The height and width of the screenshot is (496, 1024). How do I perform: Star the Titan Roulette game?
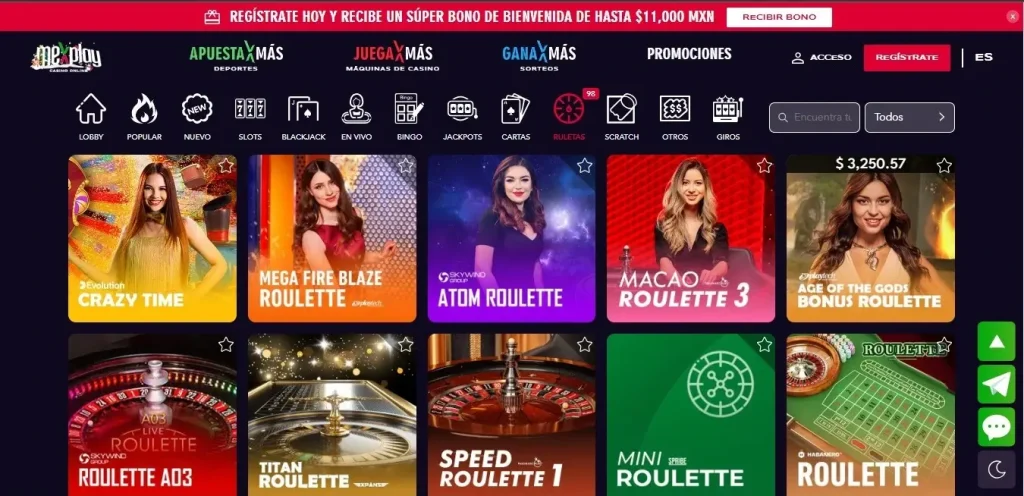tap(406, 345)
